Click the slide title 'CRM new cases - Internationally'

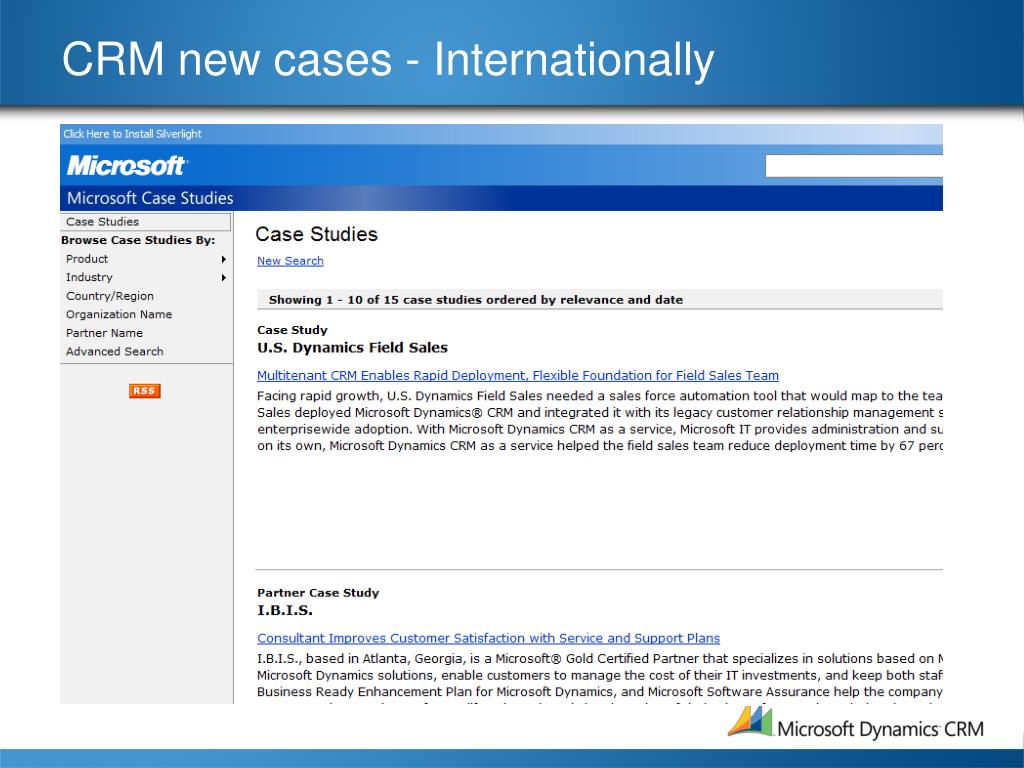388,60
